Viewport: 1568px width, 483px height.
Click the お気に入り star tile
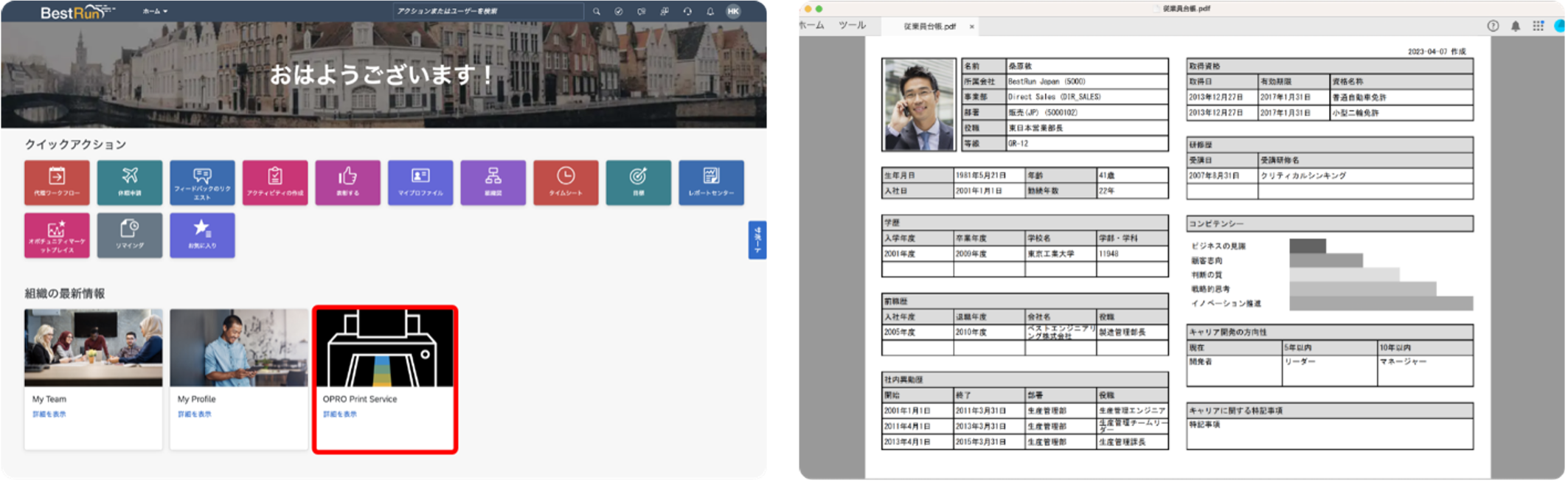tap(202, 235)
